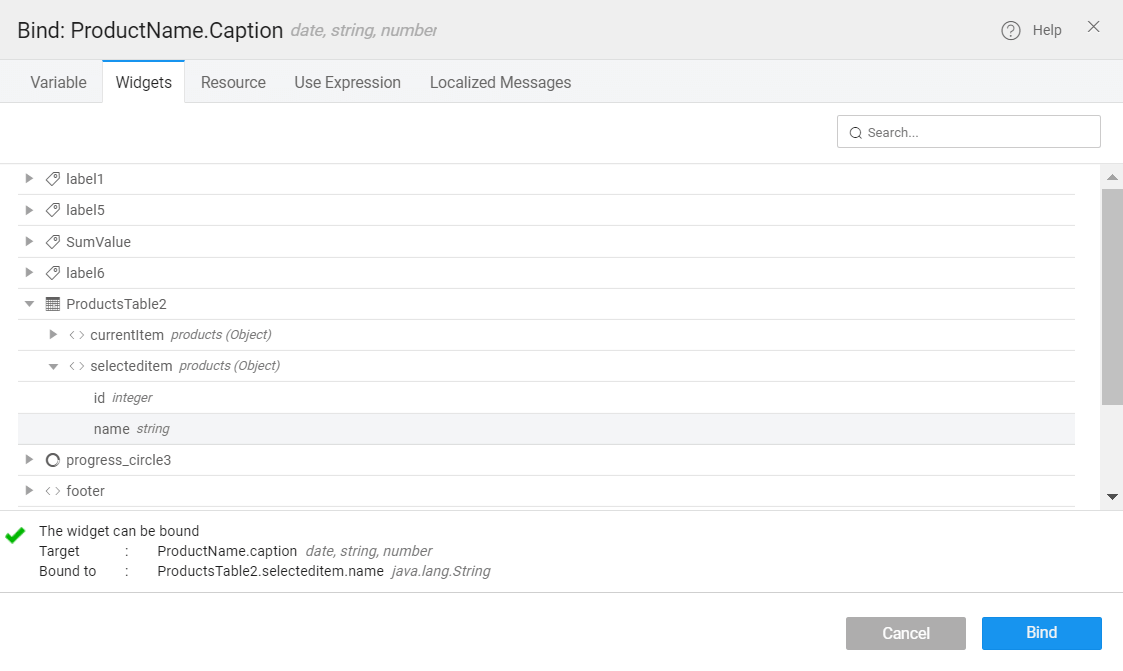Expand the label5 tree node
1123x671 pixels.
(29, 210)
